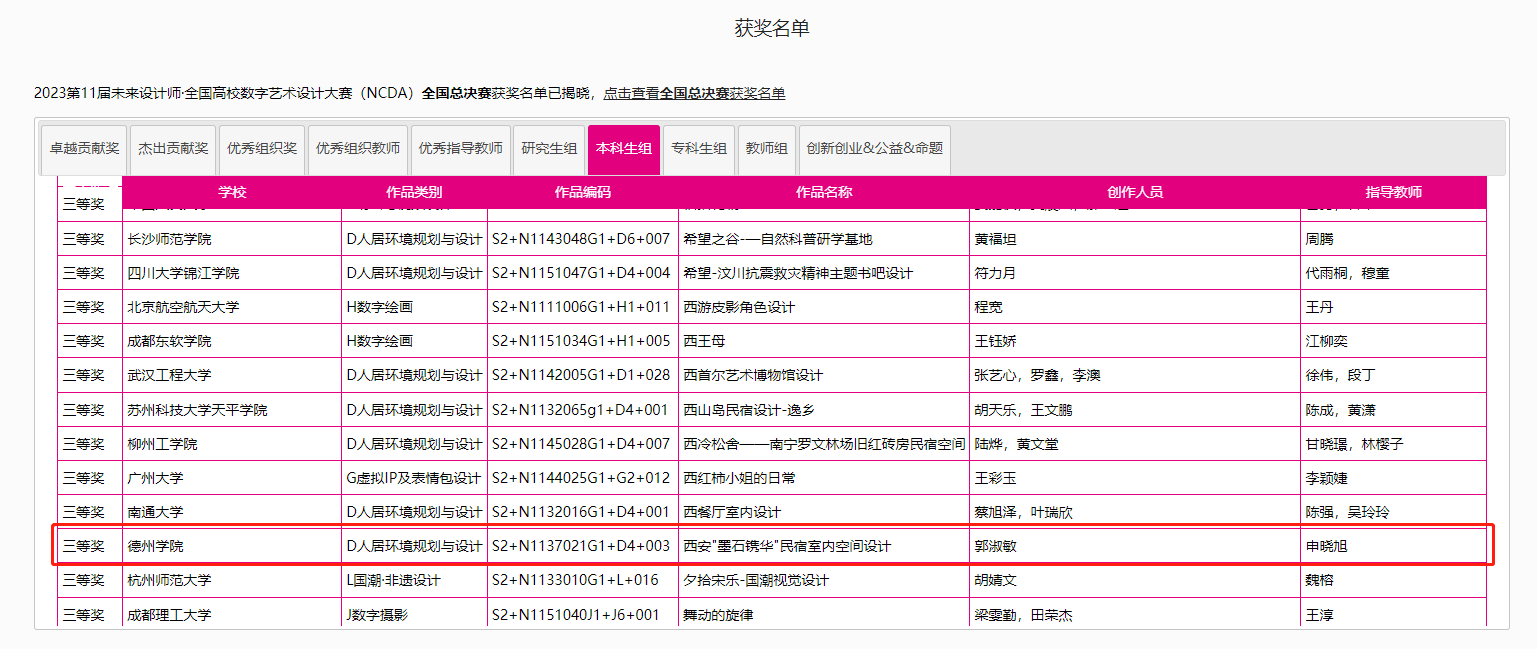Select the 德州学院 school cell
Image resolution: width=1537 pixels, height=649 pixels.
pos(155,546)
